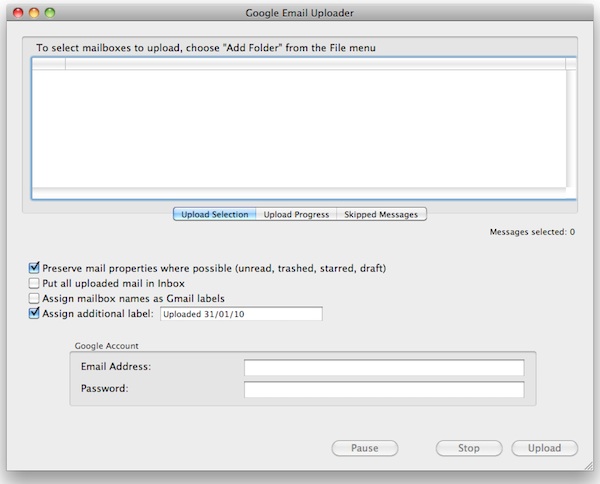Click into the Password field
The width and height of the screenshot is (600, 484).
click(384, 389)
